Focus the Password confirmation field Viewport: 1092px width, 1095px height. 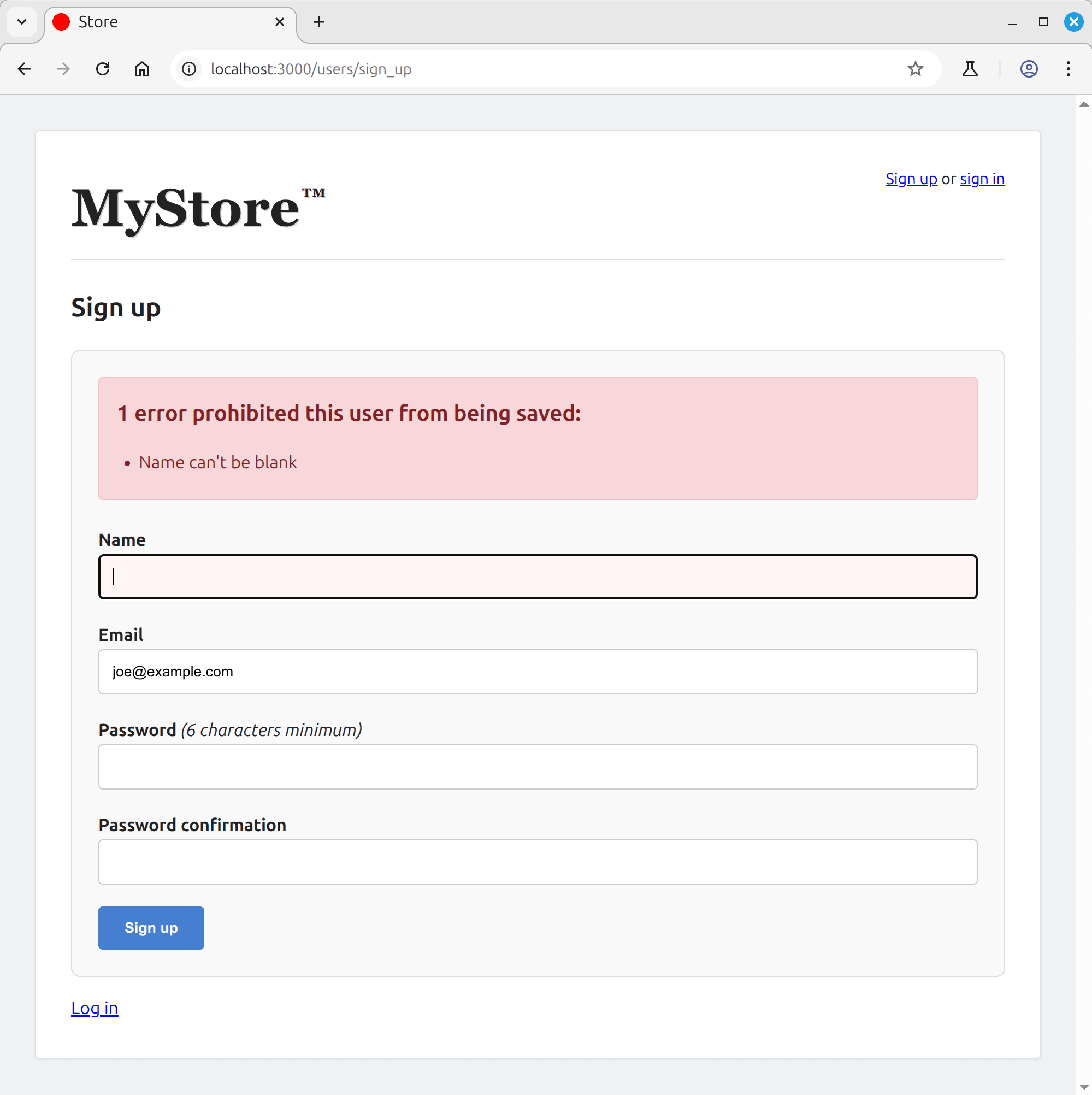[537, 862]
